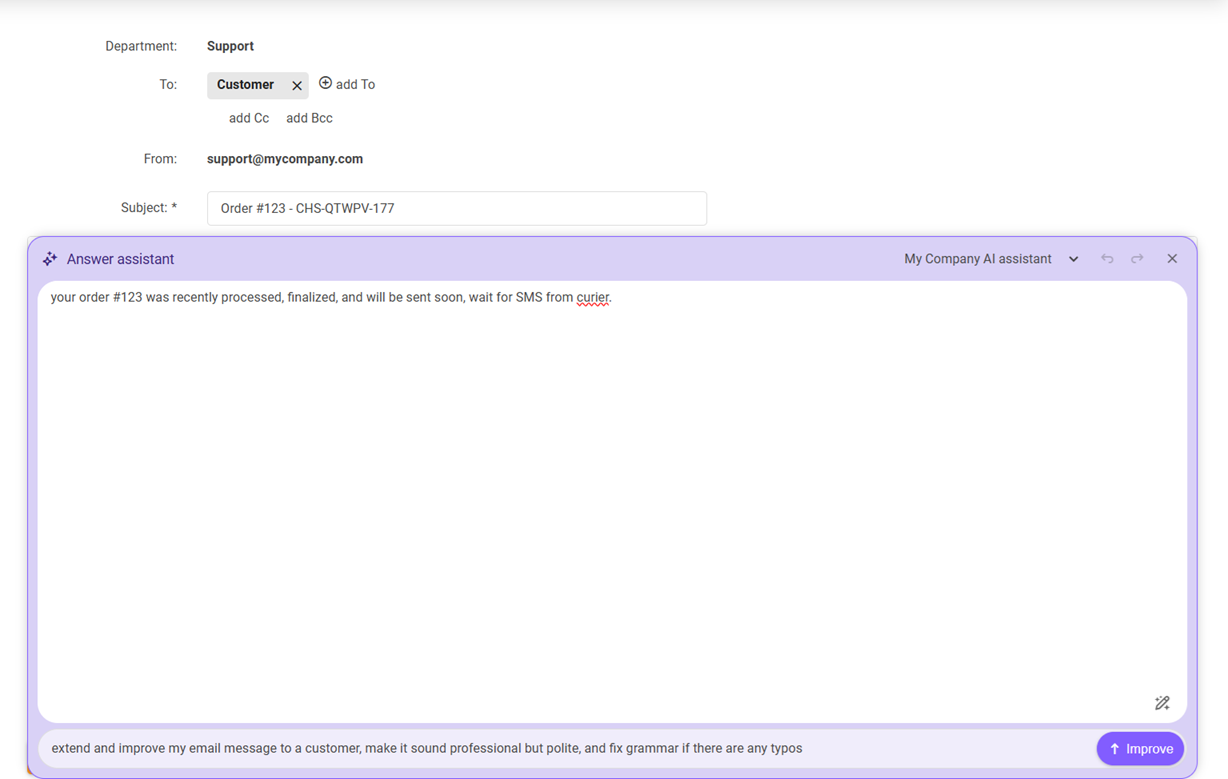Image resolution: width=1228 pixels, height=779 pixels.
Task: Click into the Subject input field
Action: click(456, 209)
